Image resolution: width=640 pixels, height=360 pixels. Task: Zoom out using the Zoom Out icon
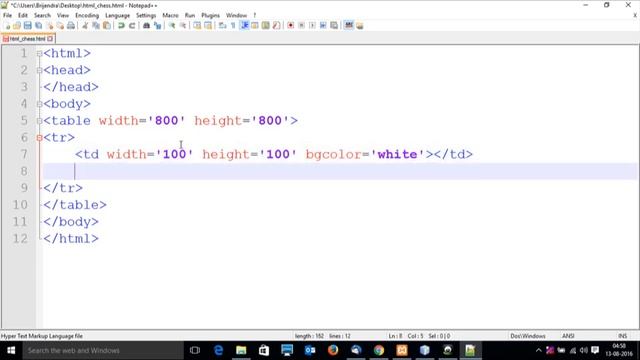[x=183, y=25]
